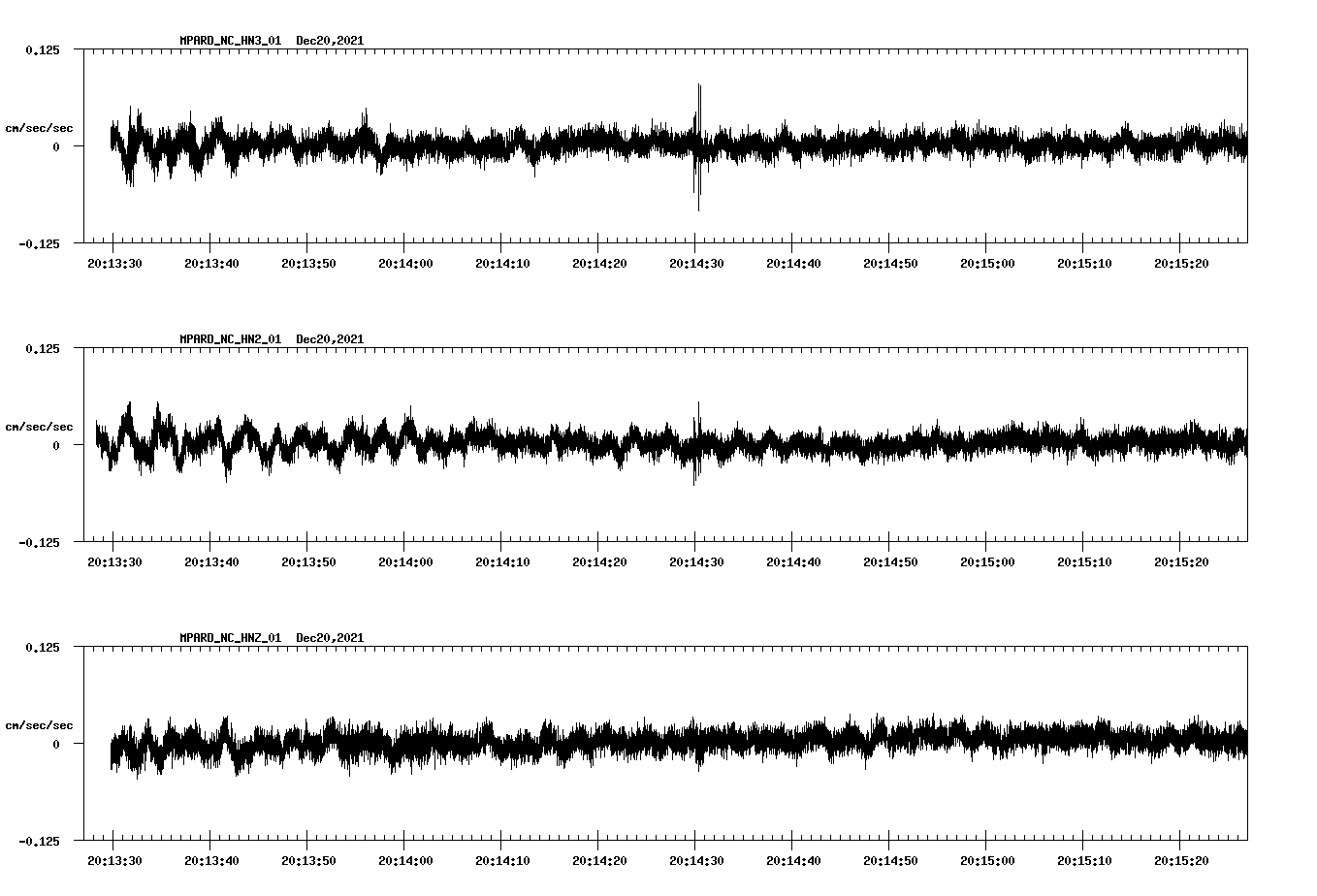Click 20:14:20 time label on HN3 chart
The height and width of the screenshot is (896, 1317).
pyautogui.click(x=599, y=263)
